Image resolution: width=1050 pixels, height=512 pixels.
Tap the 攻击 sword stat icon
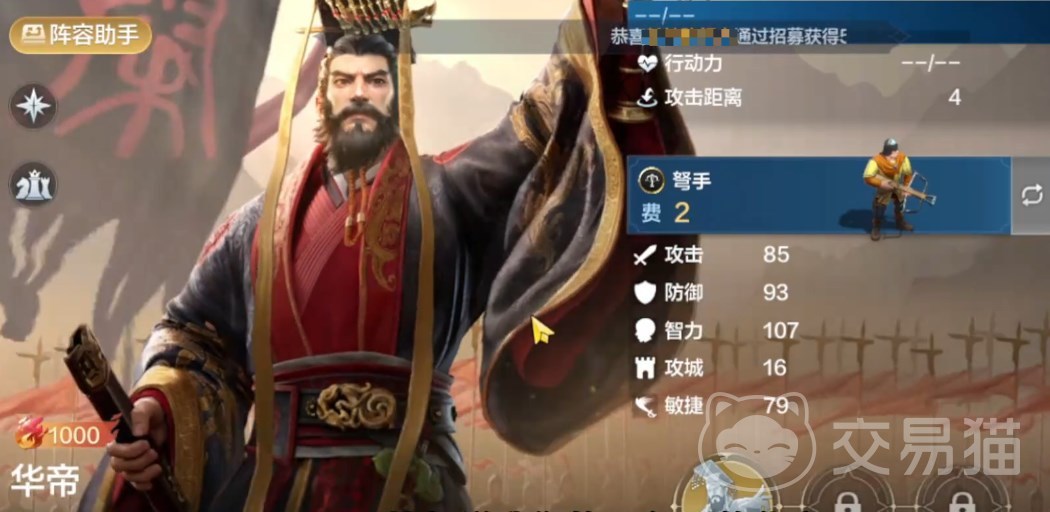(646, 255)
